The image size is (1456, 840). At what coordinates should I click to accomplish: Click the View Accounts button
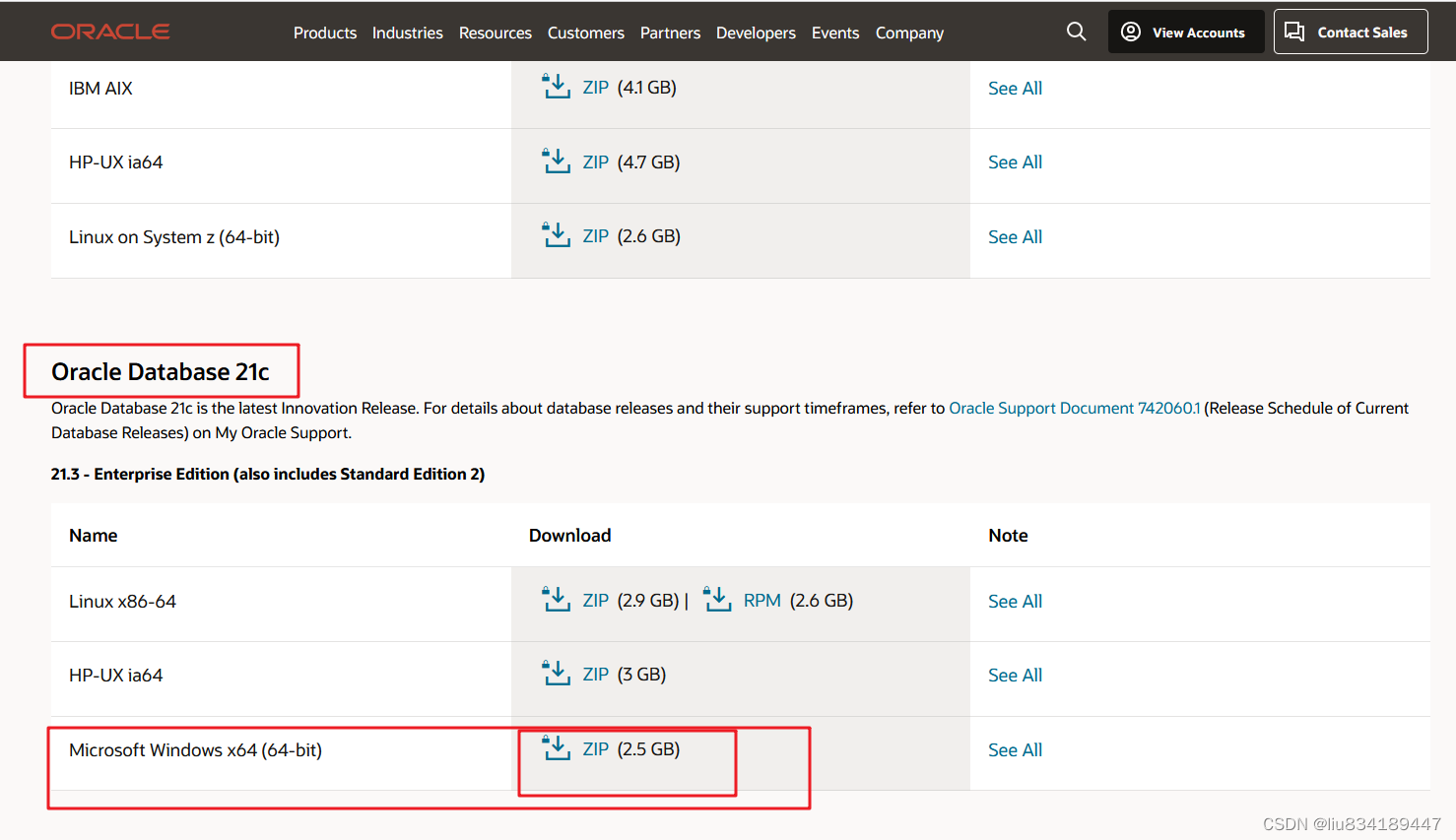[x=1186, y=32]
